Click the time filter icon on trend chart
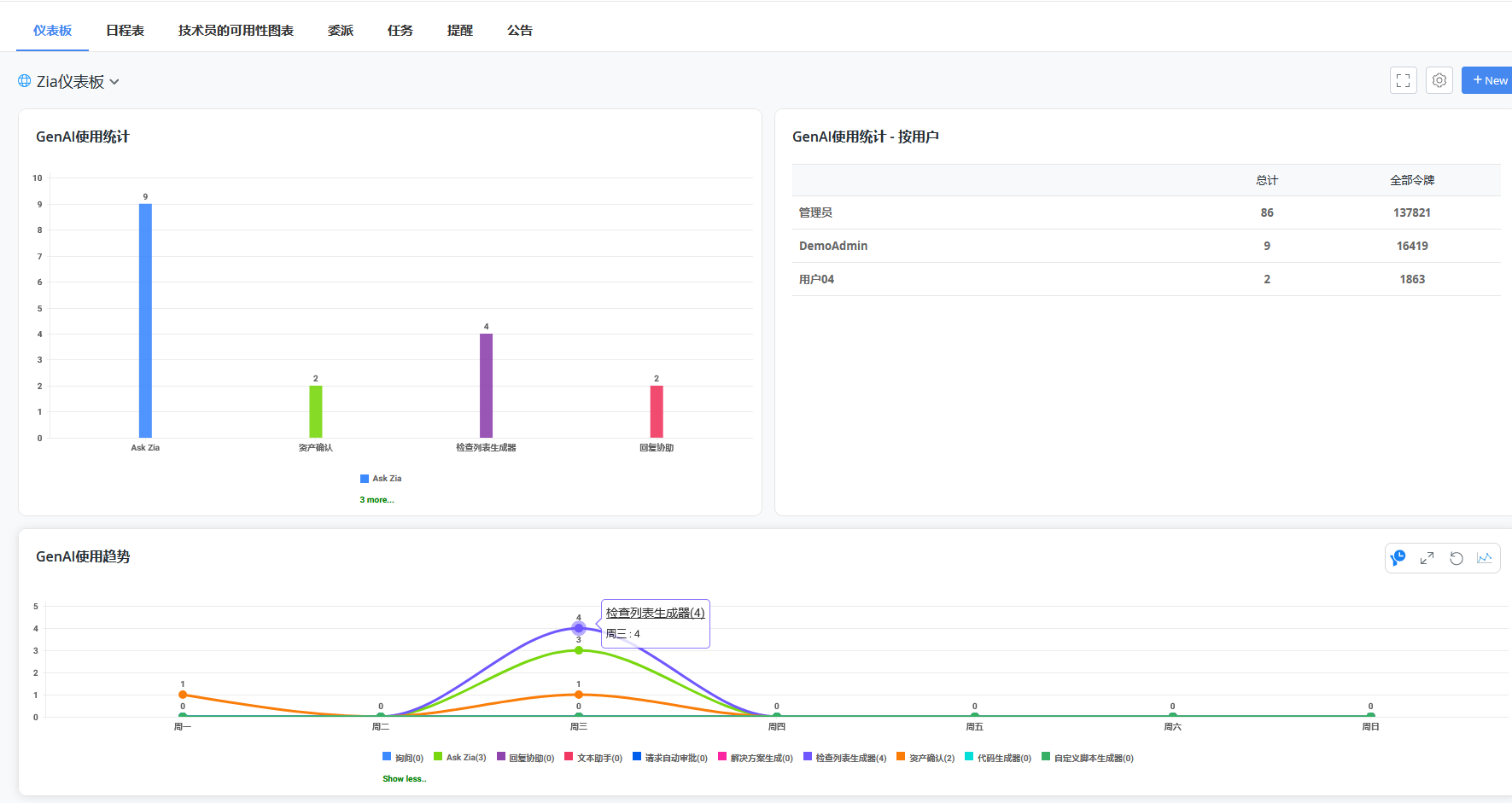Screen dimensions: 1512x803 (1398, 558)
